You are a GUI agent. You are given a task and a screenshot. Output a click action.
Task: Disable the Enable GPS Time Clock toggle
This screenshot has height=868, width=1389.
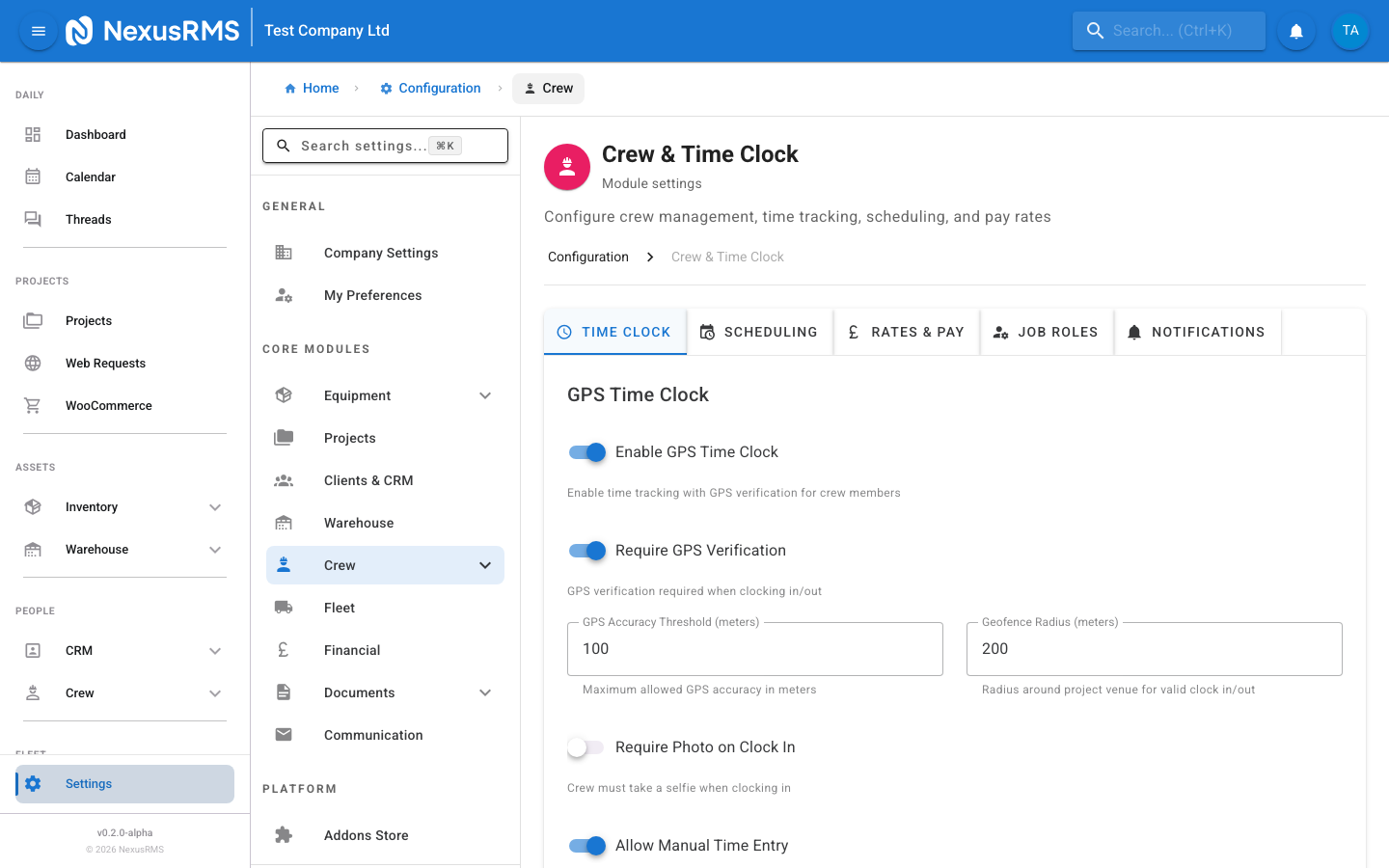586,451
